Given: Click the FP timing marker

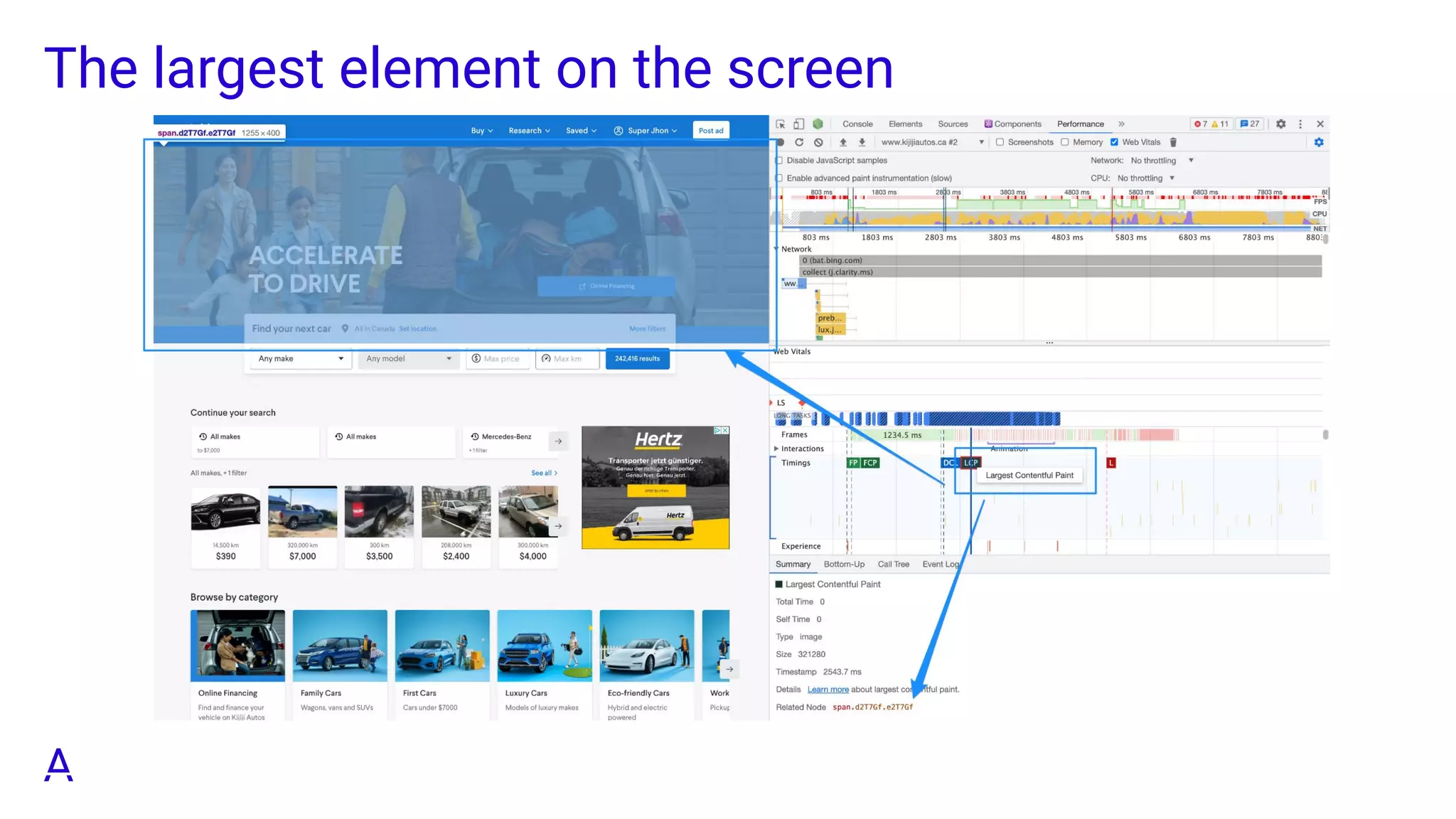Looking at the screenshot, I should click(853, 463).
